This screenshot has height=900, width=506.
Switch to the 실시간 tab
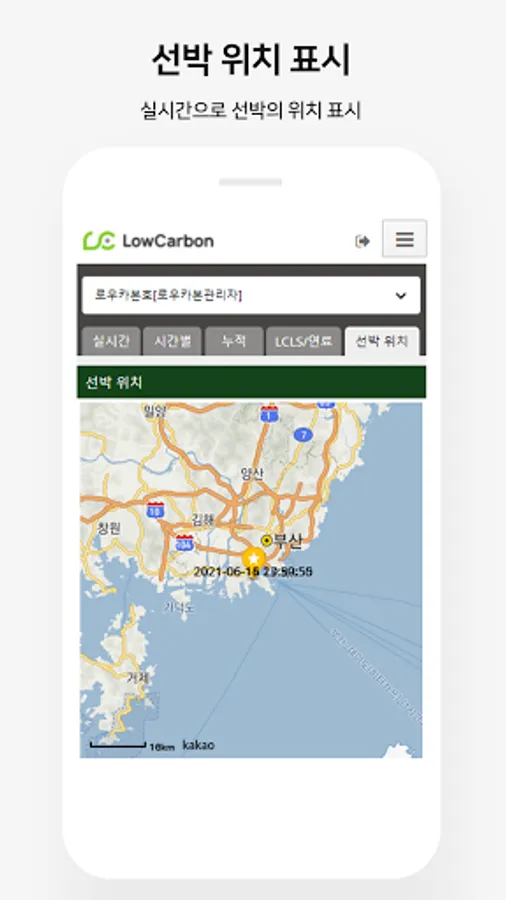pos(111,342)
